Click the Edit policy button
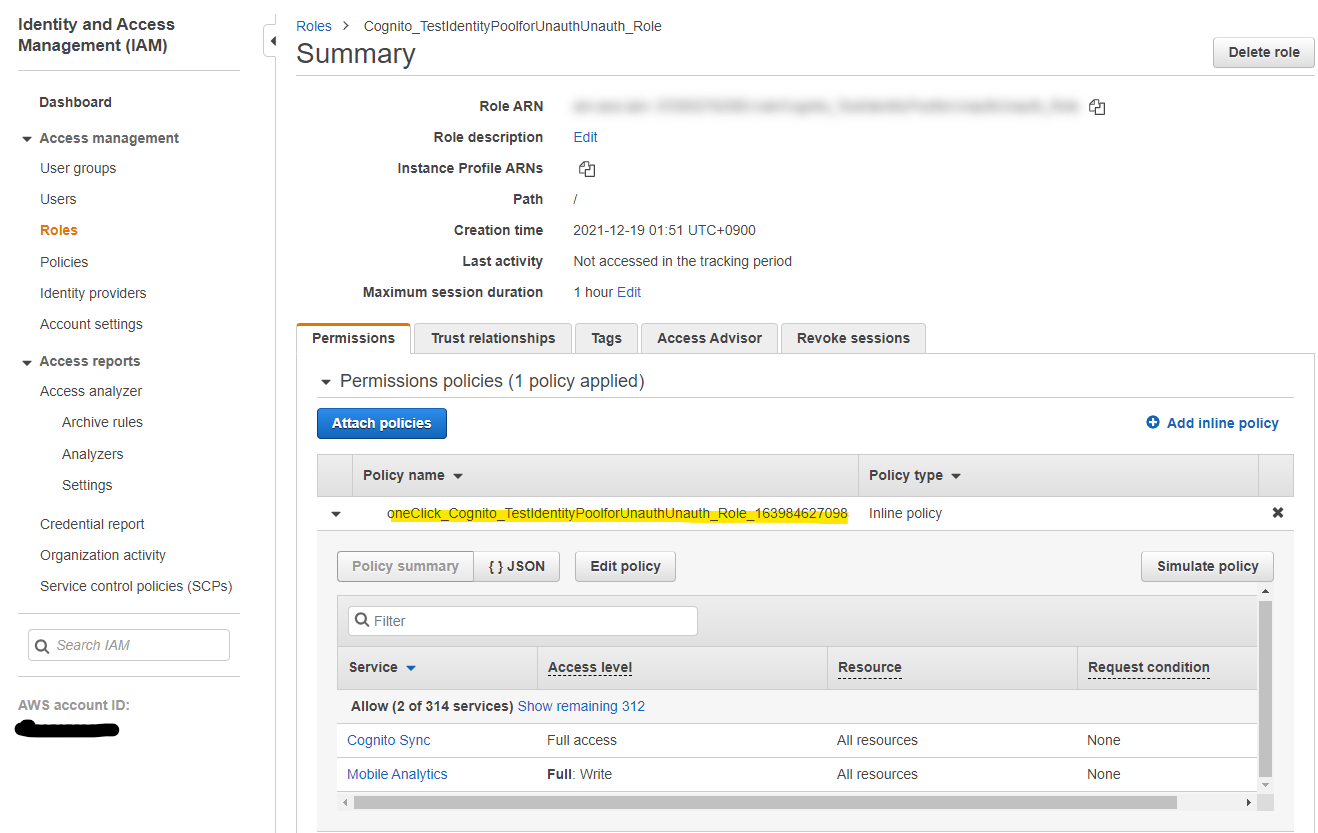This screenshot has width=1318, height=833. pyautogui.click(x=625, y=566)
